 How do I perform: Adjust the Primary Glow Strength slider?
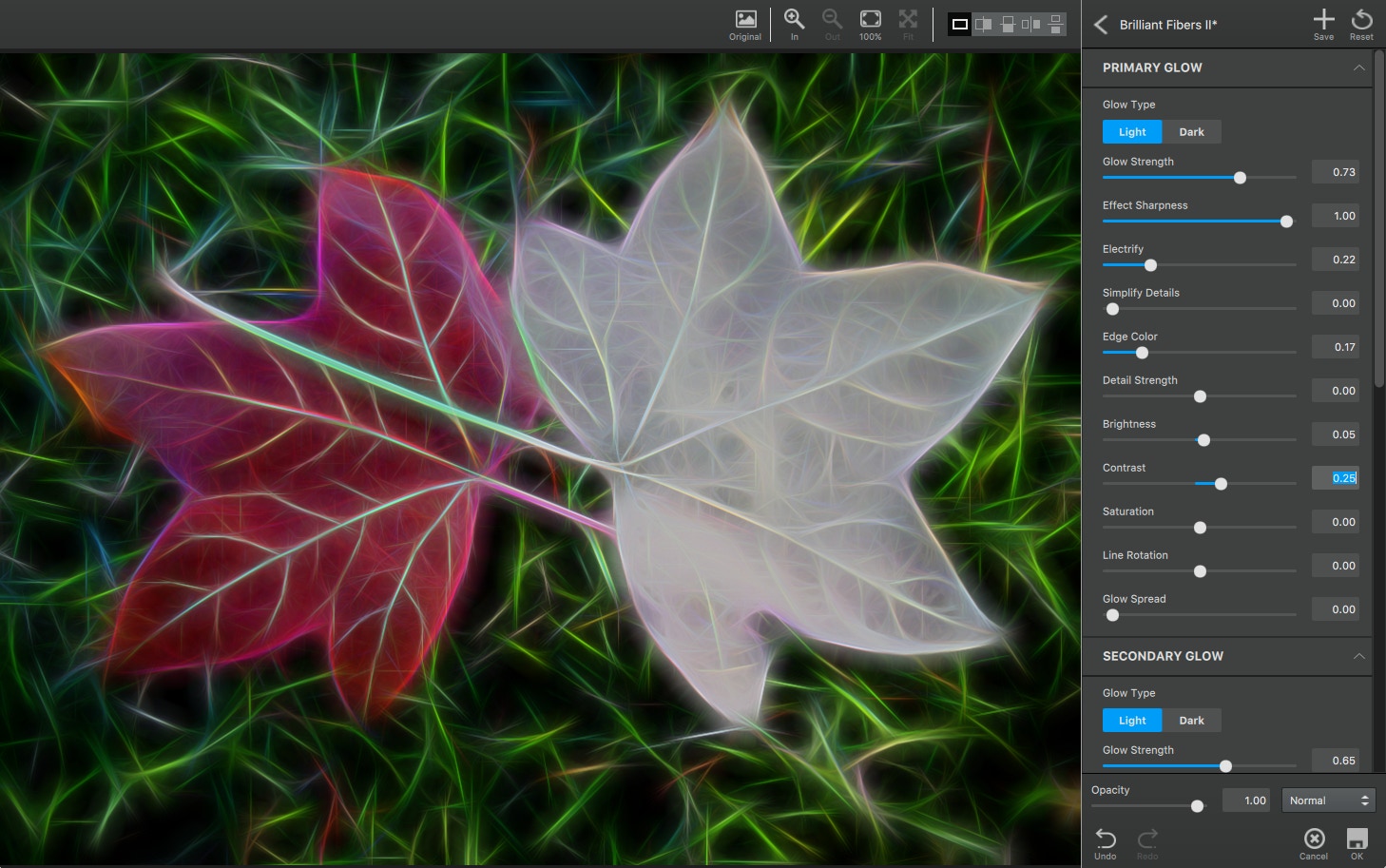(x=1240, y=178)
